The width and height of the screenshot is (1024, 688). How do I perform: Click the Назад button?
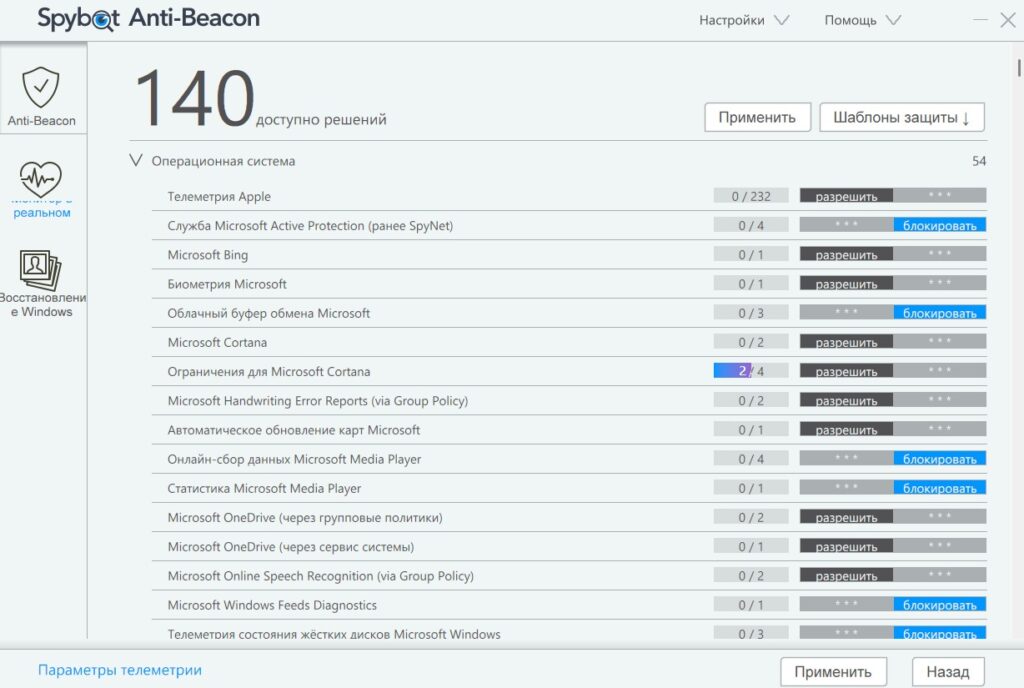pyautogui.click(x=948, y=672)
